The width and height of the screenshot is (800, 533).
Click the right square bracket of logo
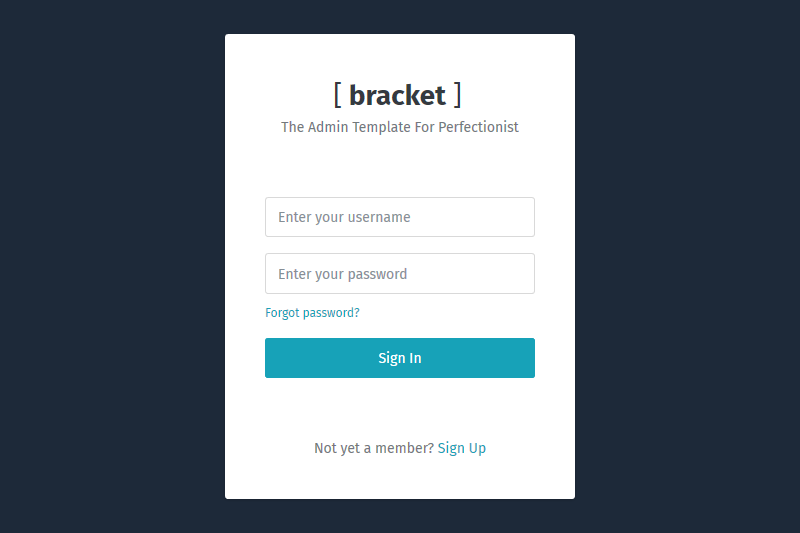457,95
